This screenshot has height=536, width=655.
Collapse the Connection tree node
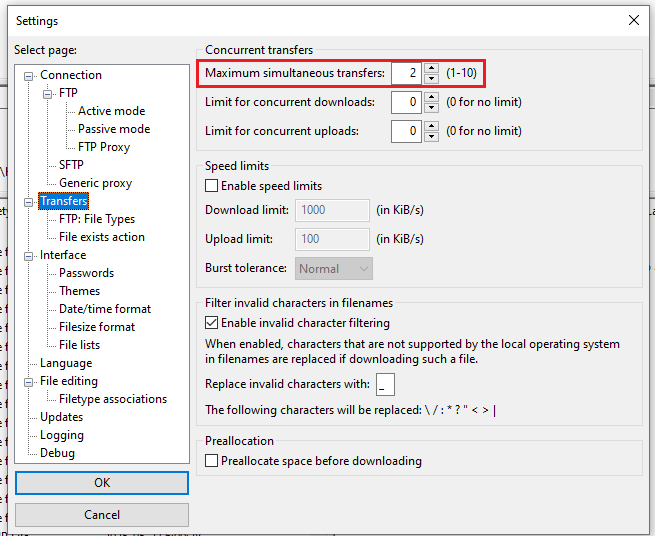[x=29, y=75]
